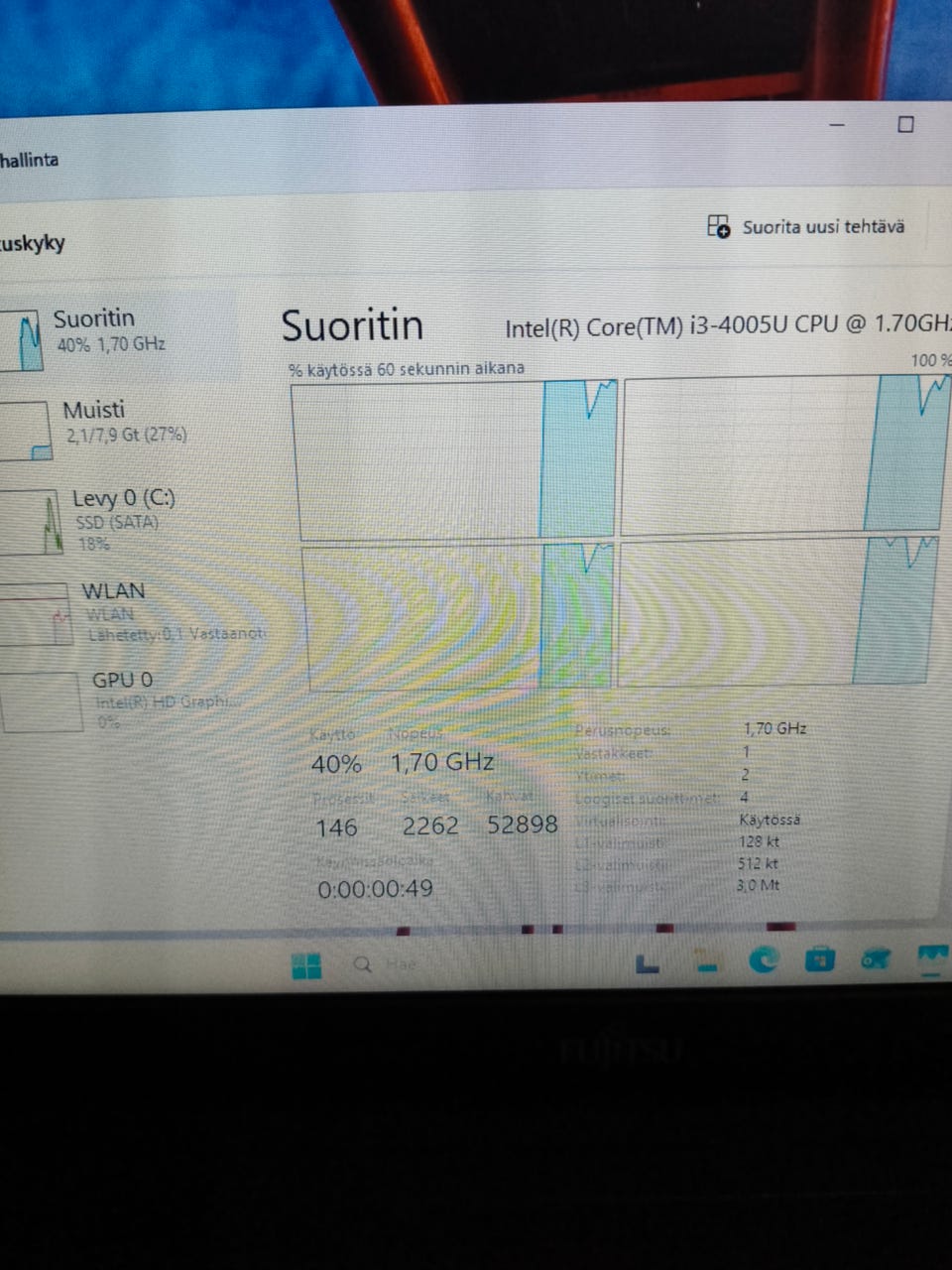The image size is (952, 1270).
Task: Click the 512 kt L2 cache value
Action: coord(758,863)
